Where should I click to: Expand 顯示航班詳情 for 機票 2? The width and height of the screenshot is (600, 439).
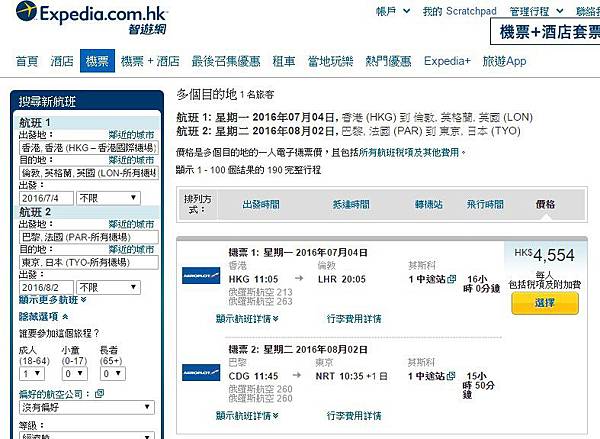point(248,415)
